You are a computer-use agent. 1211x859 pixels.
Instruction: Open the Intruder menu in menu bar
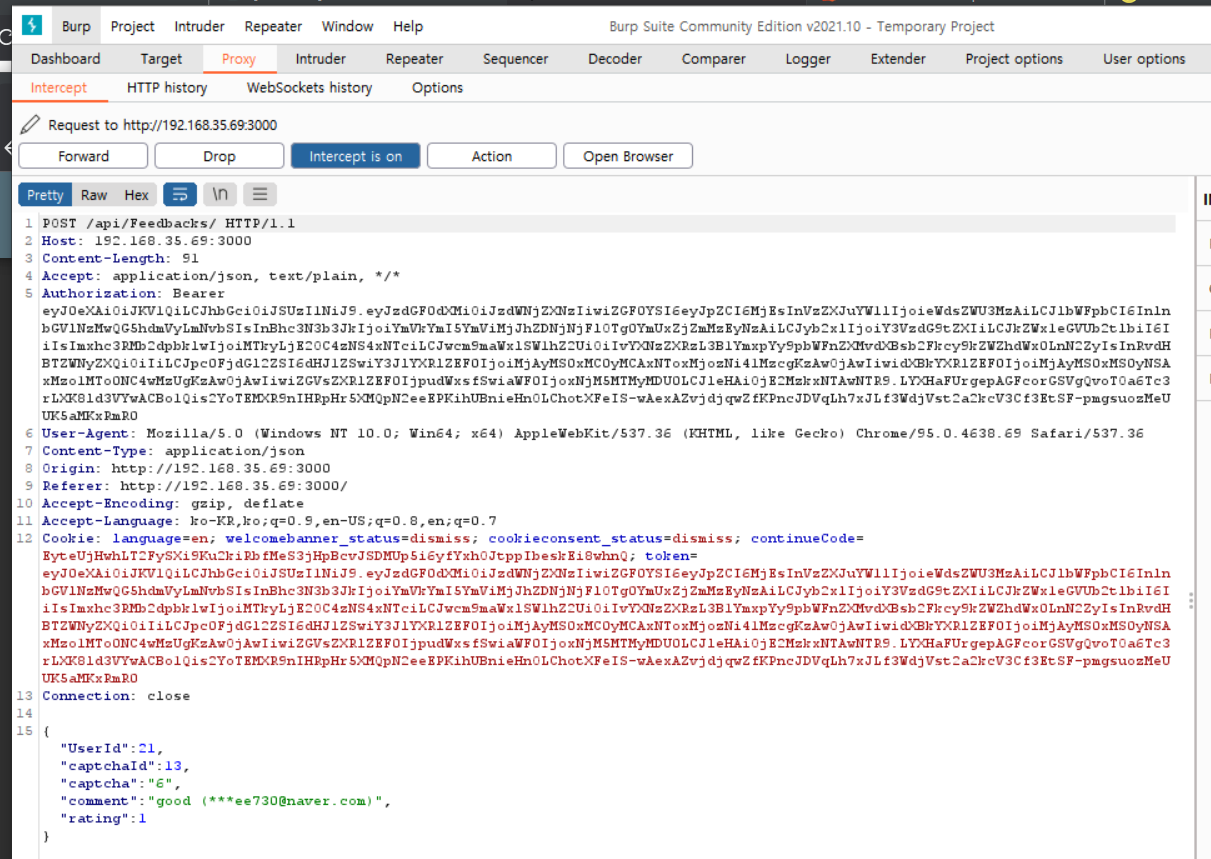click(x=199, y=26)
